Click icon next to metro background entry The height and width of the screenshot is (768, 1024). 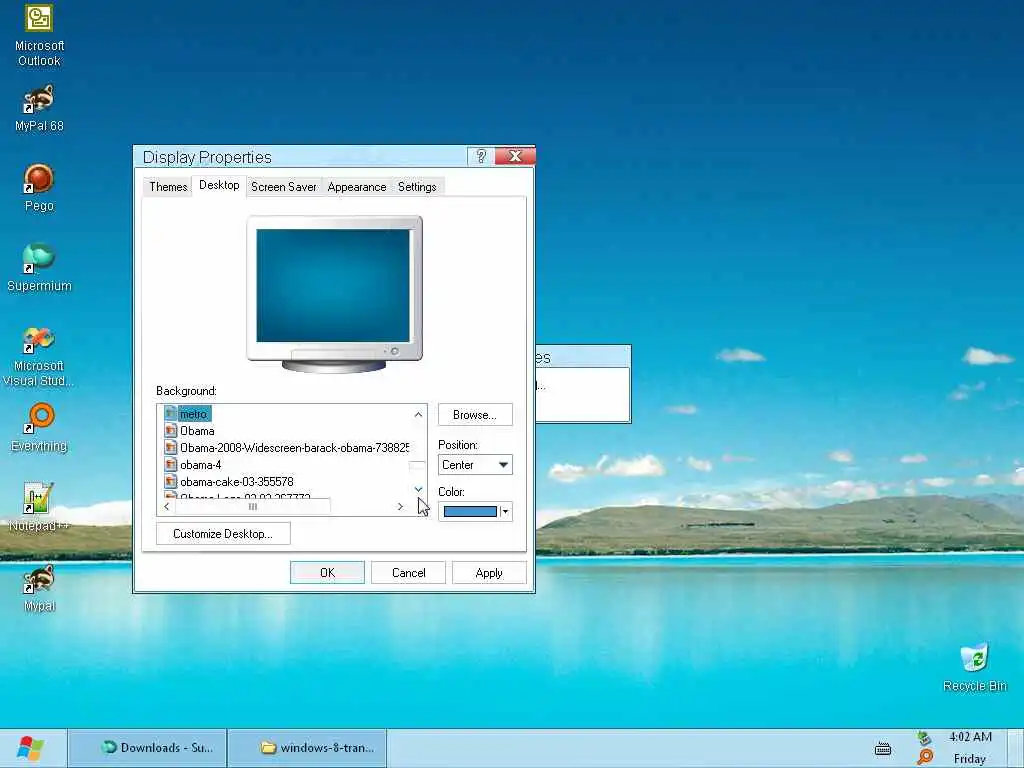coord(170,413)
